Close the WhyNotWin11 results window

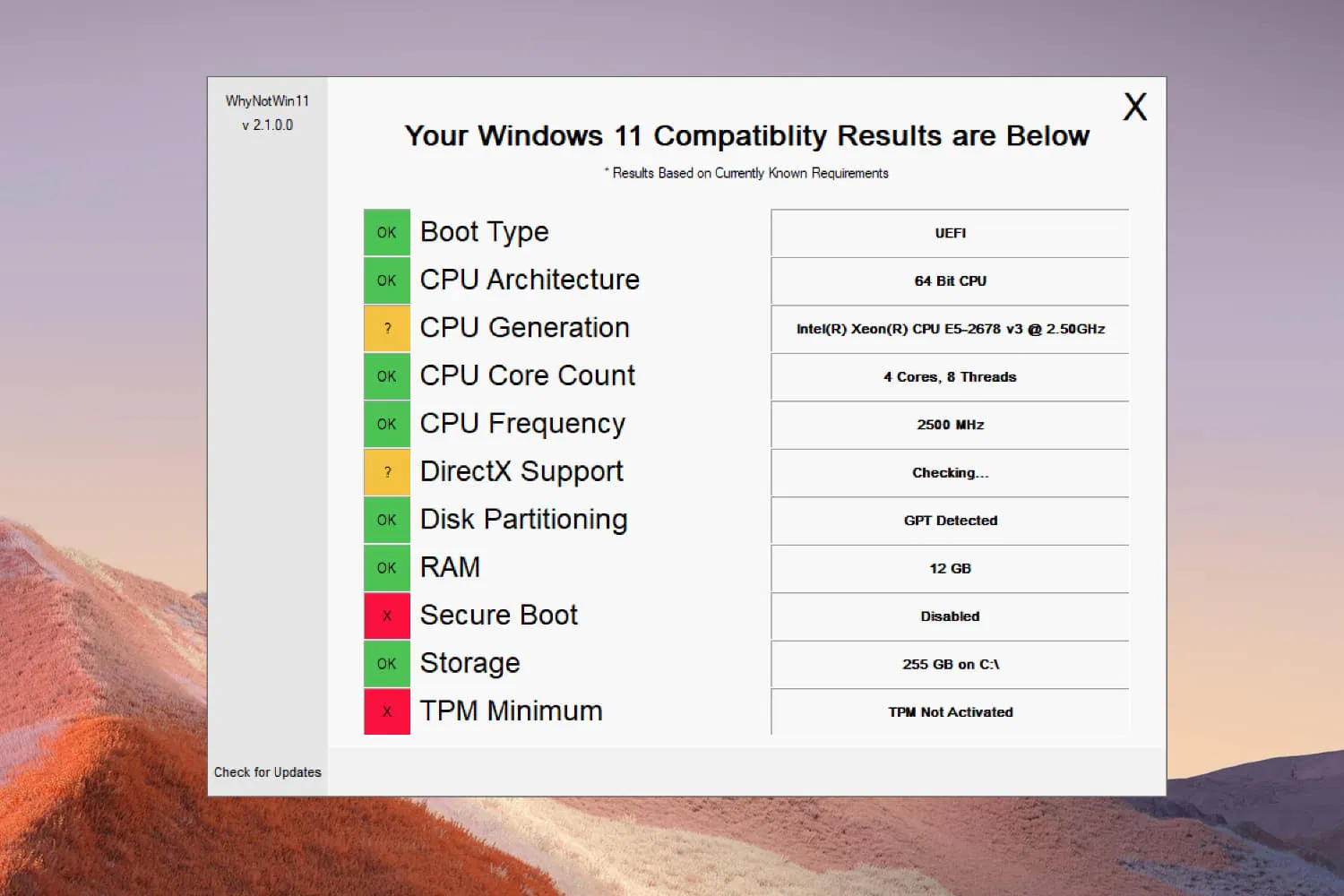(x=1135, y=107)
